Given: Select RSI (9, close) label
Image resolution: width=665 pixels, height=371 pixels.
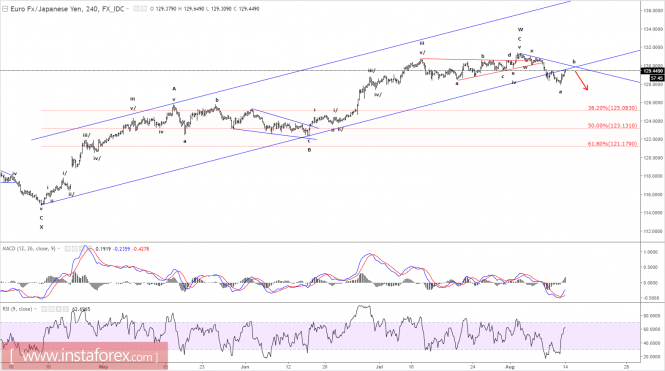Looking at the screenshot, I should 17,309.
